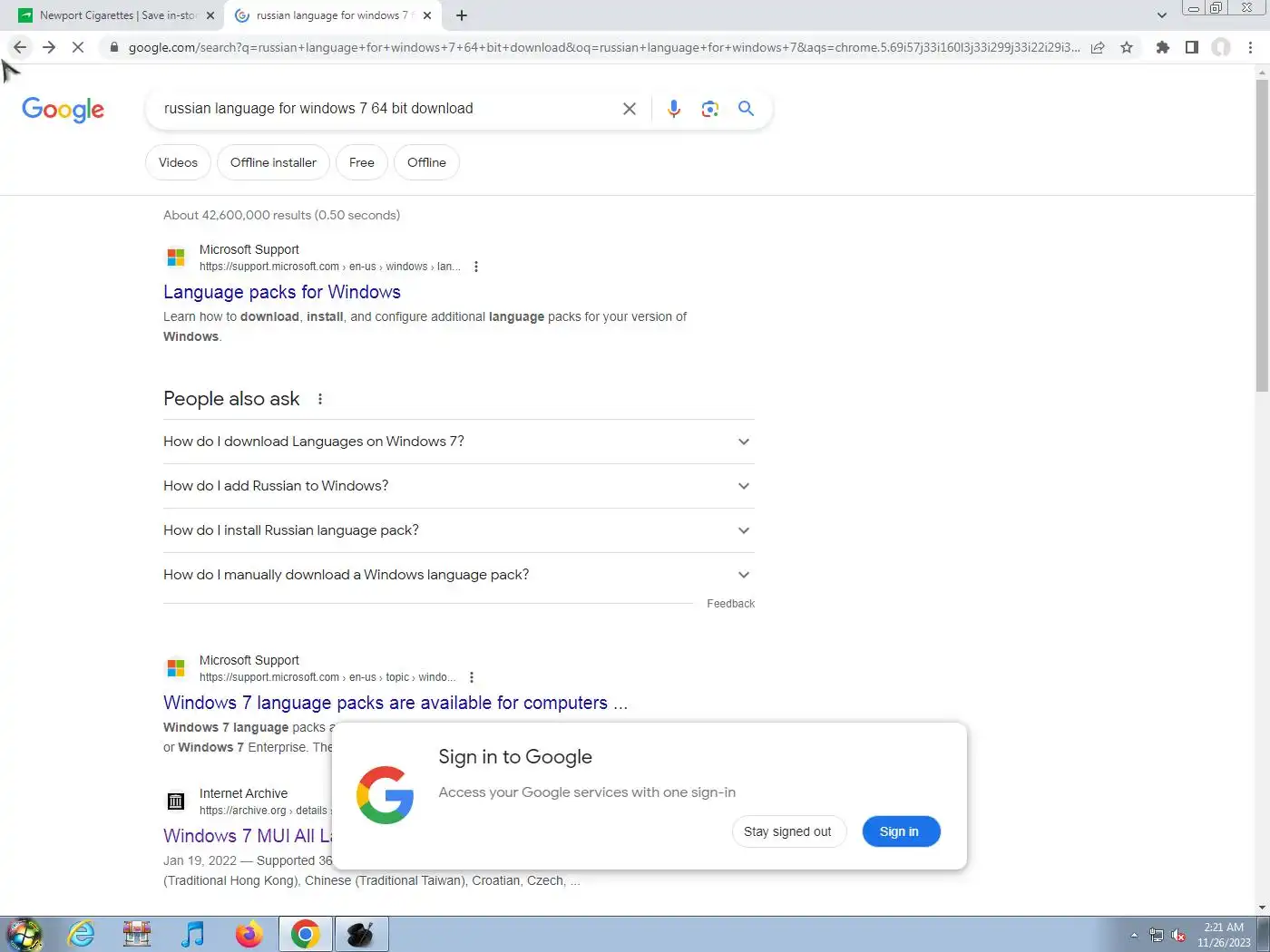Expand How do I manually download a Windows language pack?
Image resolution: width=1270 pixels, height=952 pixels.
click(459, 575)
